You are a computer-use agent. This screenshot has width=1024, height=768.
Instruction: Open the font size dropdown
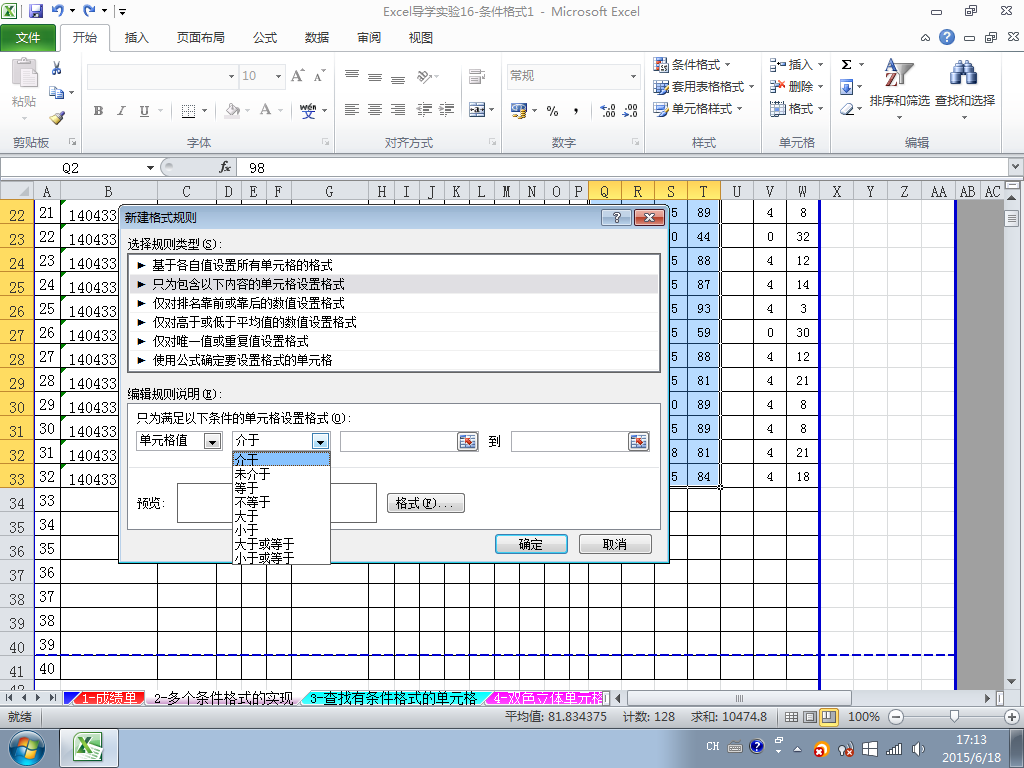coord(278,76)
